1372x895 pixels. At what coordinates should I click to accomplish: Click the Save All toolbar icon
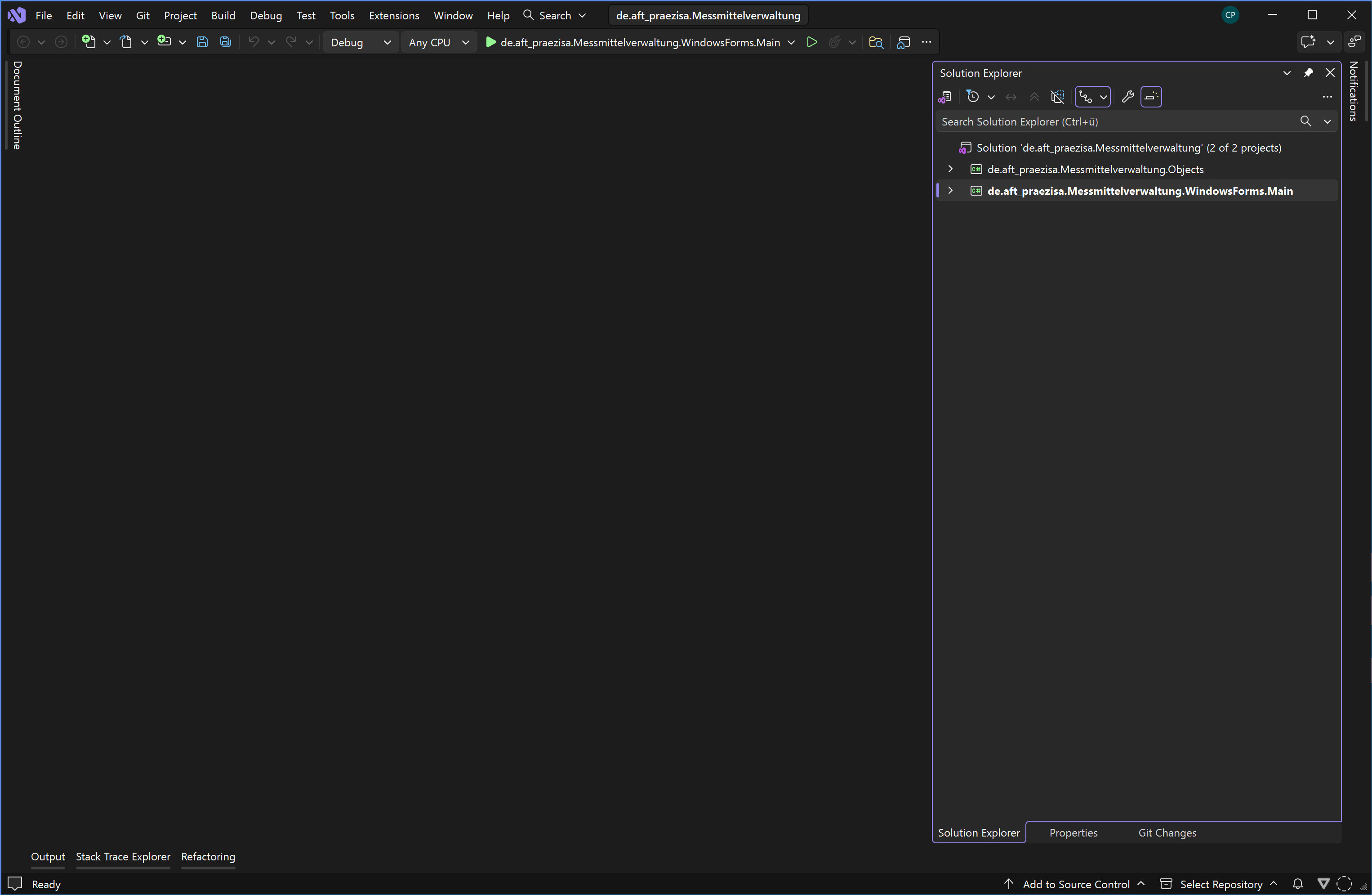tap(225, 42)
